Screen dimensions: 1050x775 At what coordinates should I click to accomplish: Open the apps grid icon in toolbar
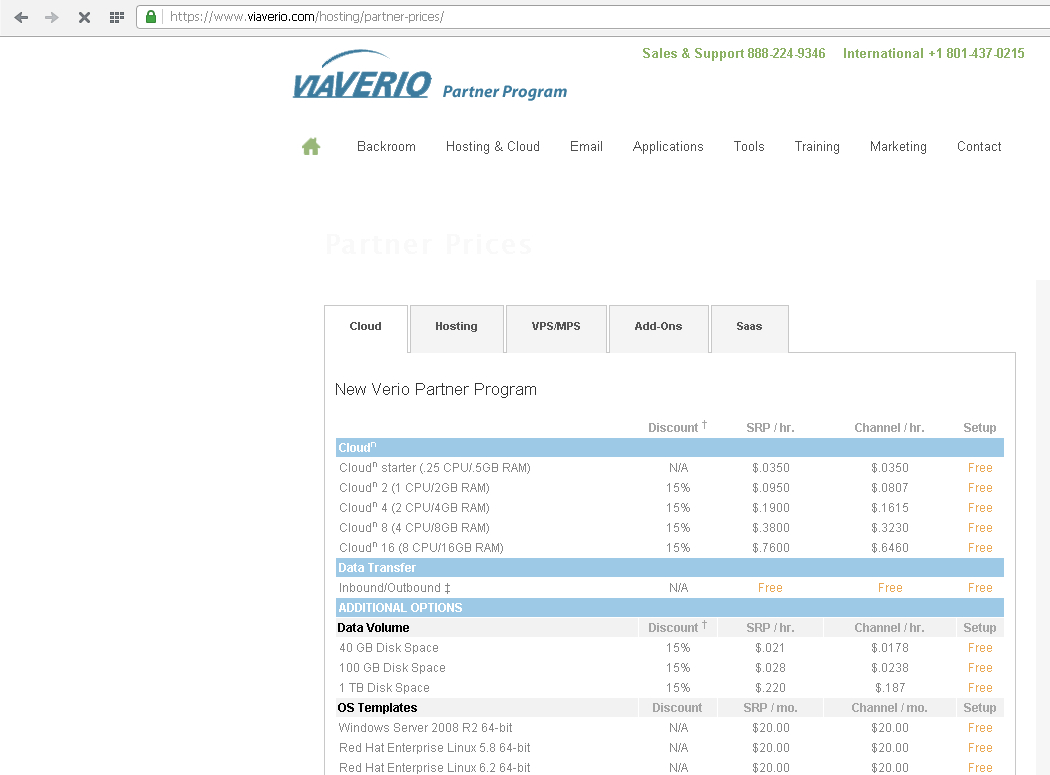pos(117,17)
